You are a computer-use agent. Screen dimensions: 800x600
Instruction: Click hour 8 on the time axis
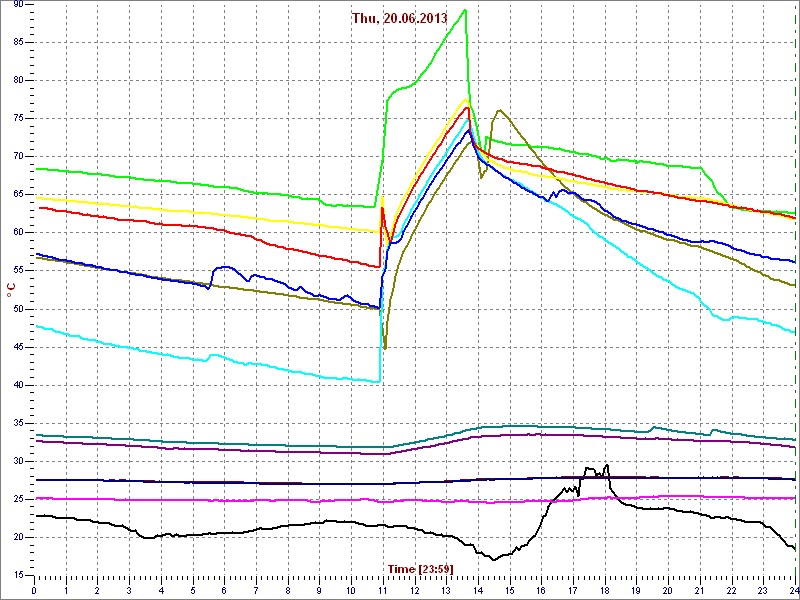tap(288, 590)
